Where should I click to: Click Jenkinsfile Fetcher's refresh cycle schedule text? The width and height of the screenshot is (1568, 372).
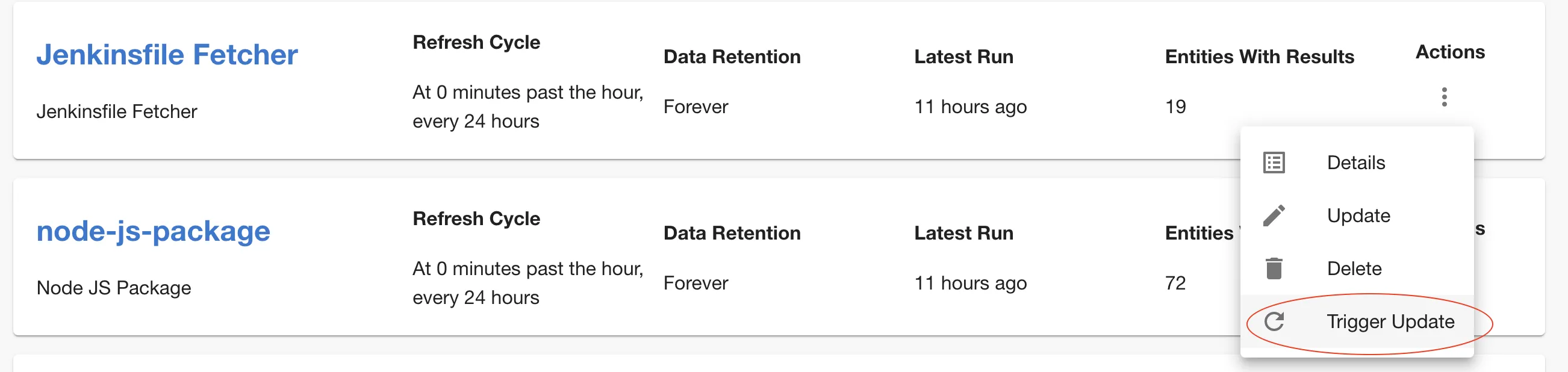pos(527,107)
